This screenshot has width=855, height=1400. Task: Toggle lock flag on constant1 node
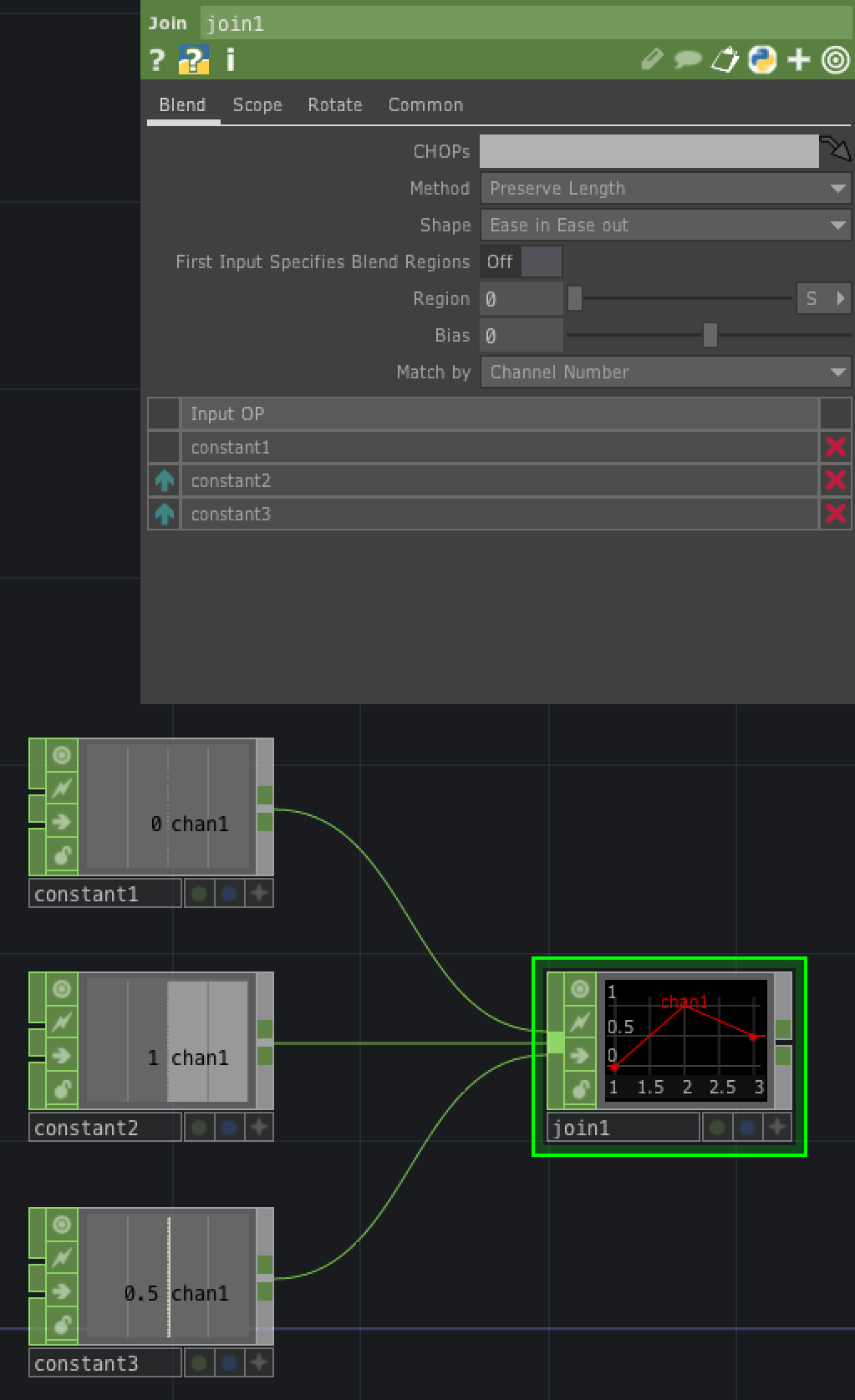click(62, 855)
